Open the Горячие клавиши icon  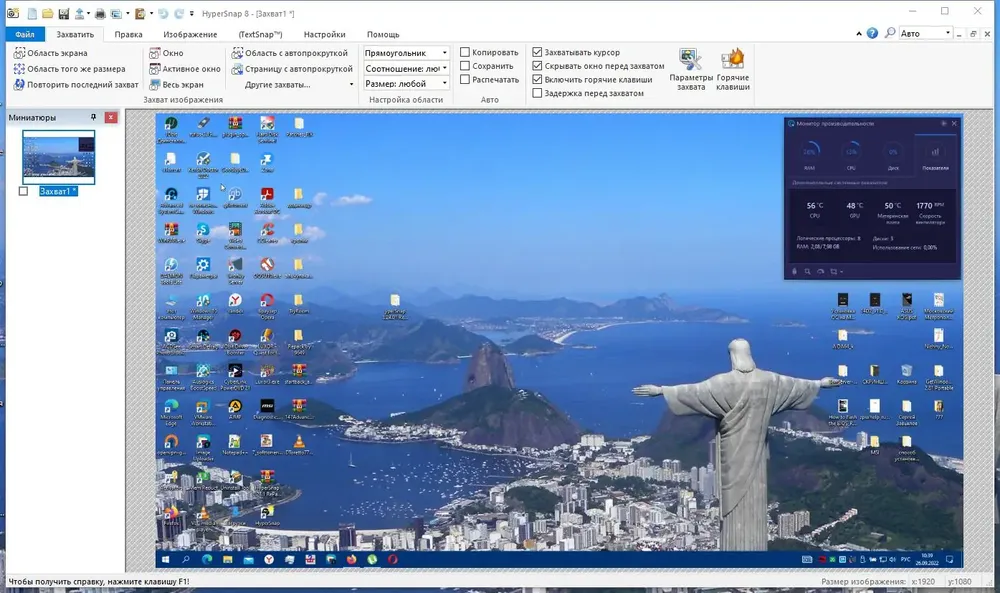[x=733, y=60]
